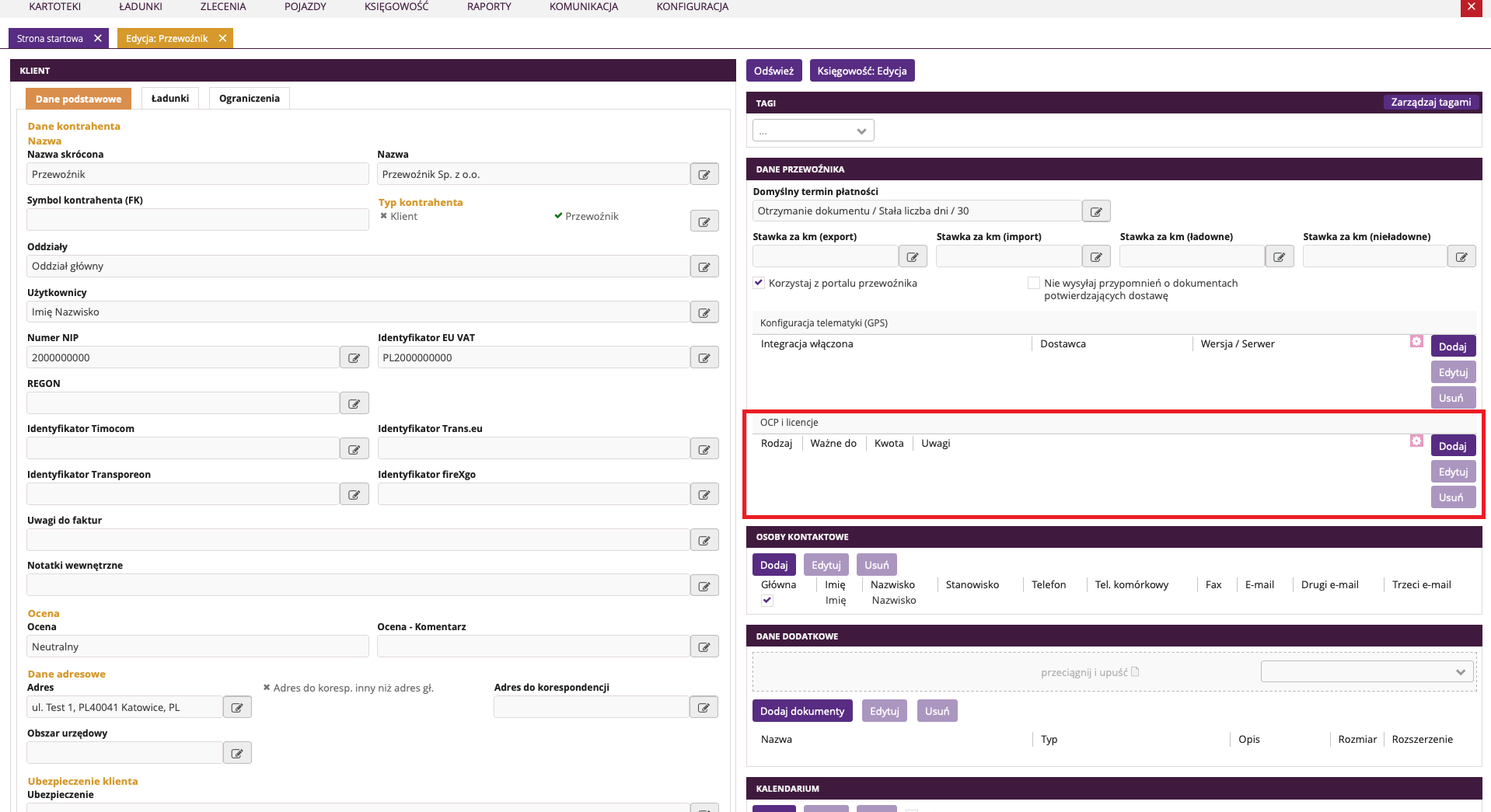Viewport: 1491px width, 812px height.
Task: Click edit icon next to Nazwa field
Action: (x=704, y=174)
